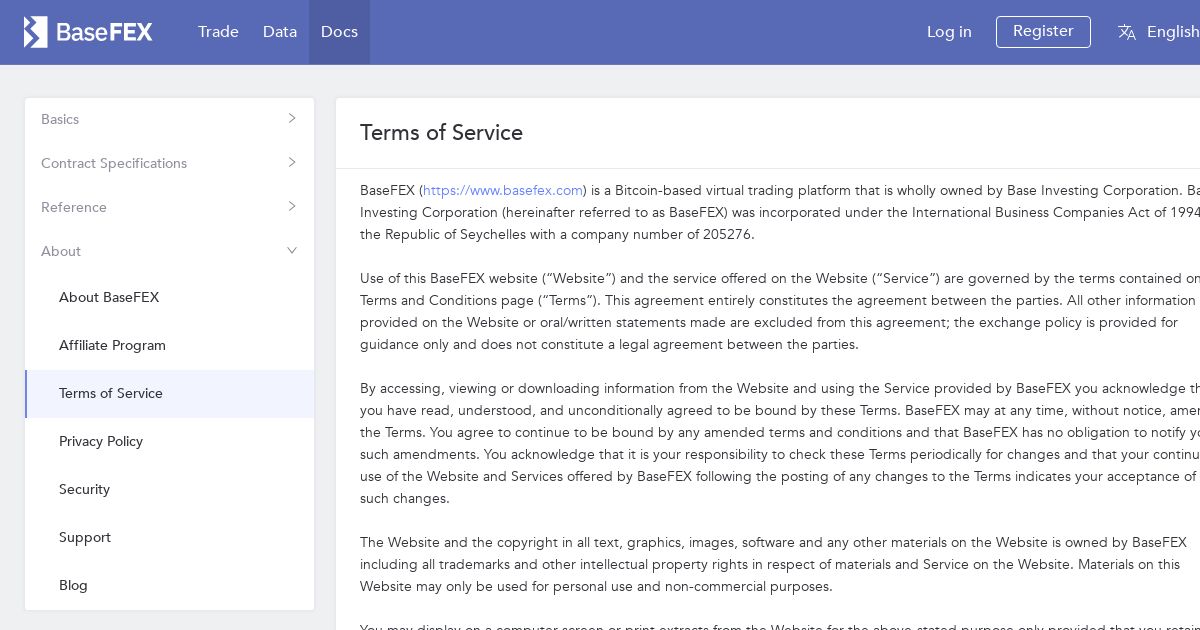
Task: Click the Contract Specifications sidebar heading
Action: point(114,163)
